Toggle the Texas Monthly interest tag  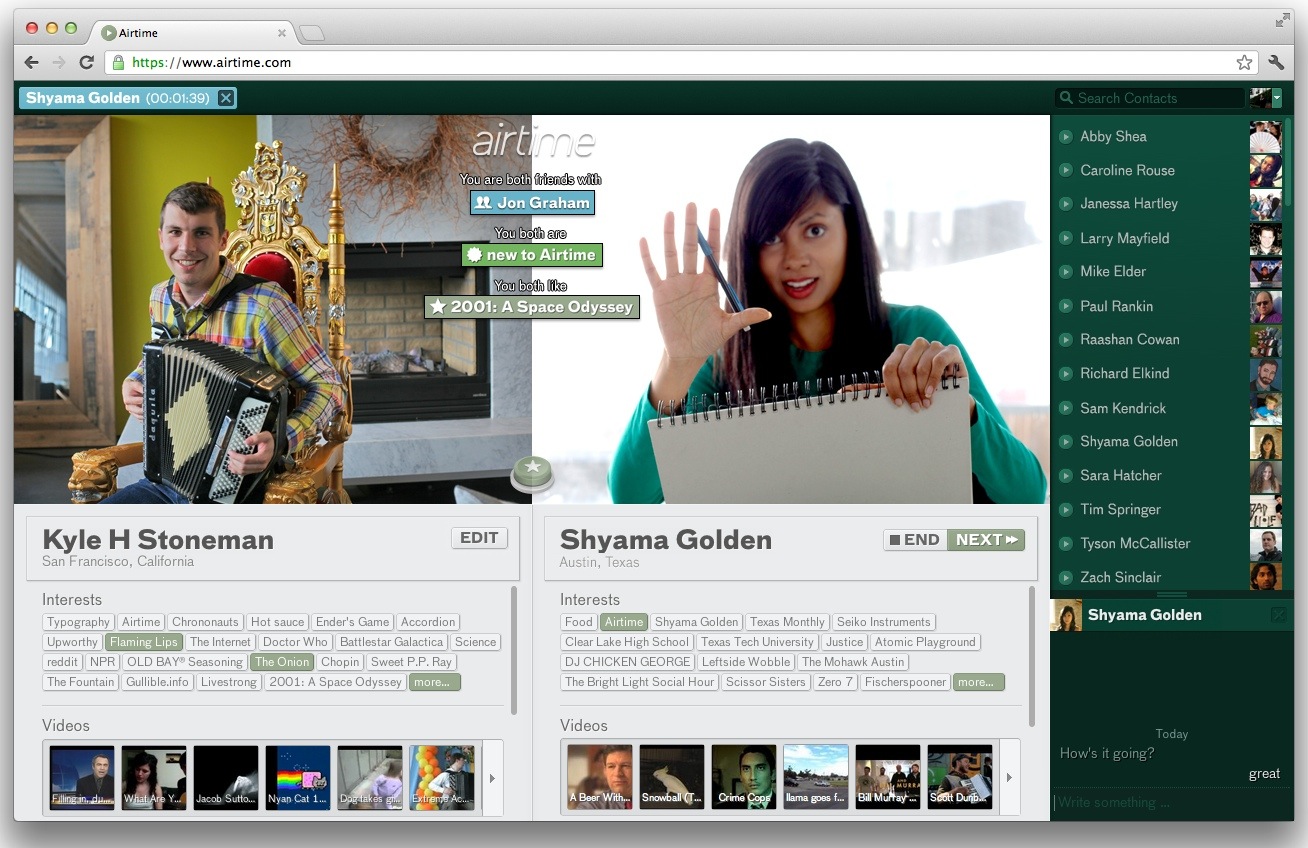(787, 622)
